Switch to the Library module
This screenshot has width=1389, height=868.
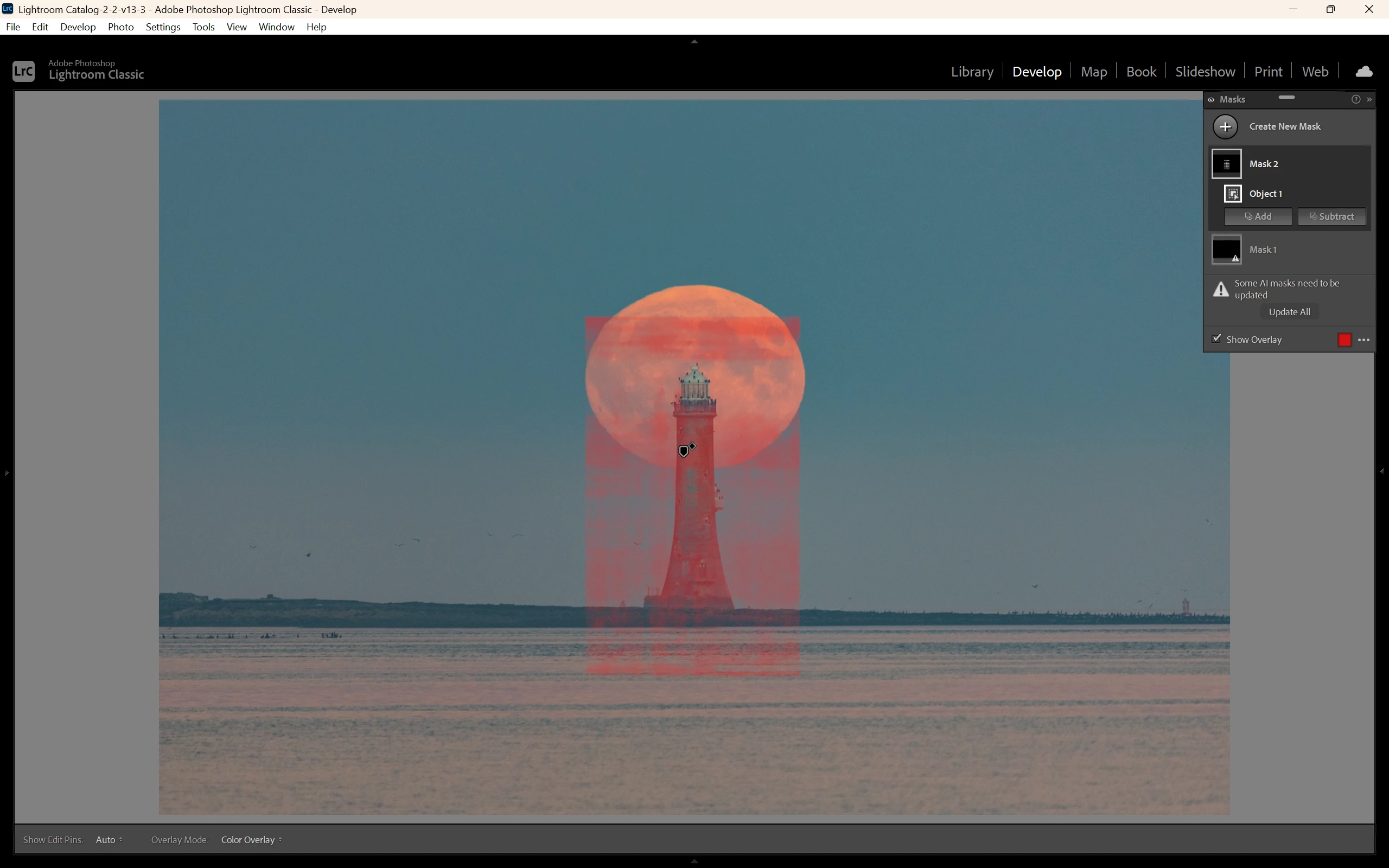972,72
